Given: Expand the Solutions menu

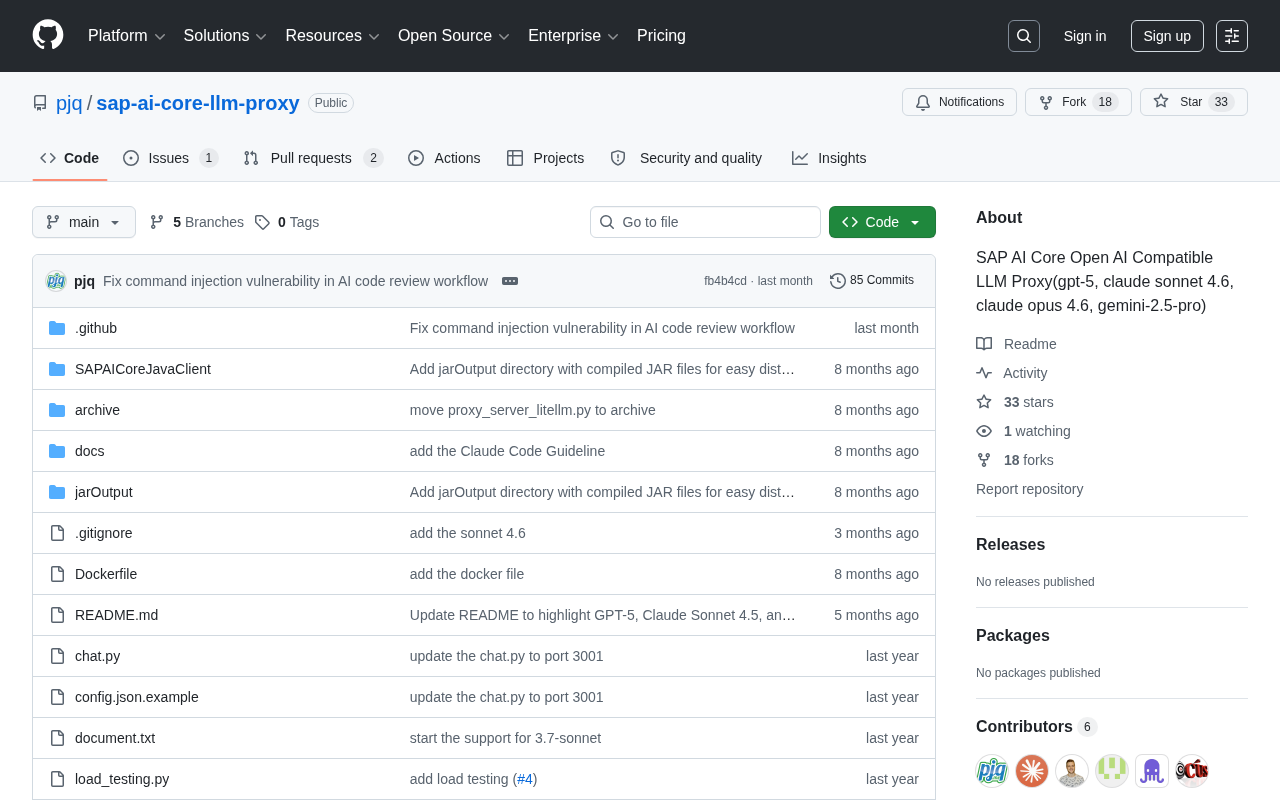Looking at the screenshot, I should 225,36.
